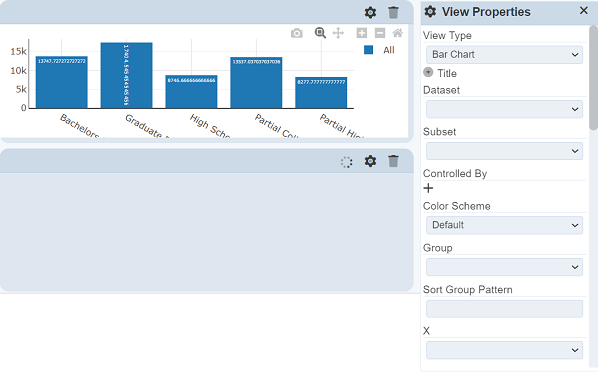Zoom in with the plus plot icon
This screenshot has height=373, width=598.
click(362, 33)
